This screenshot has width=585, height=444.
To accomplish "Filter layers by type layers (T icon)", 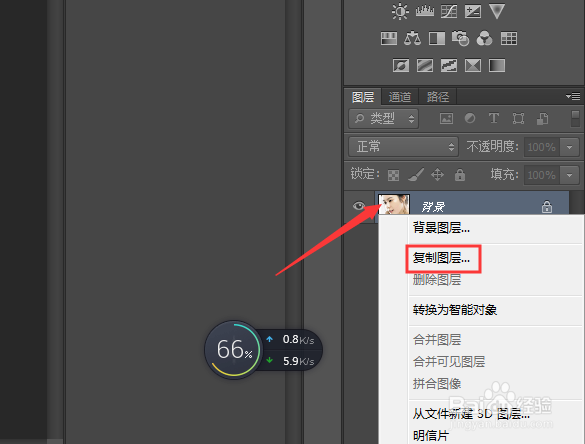I will coord(494,118).
